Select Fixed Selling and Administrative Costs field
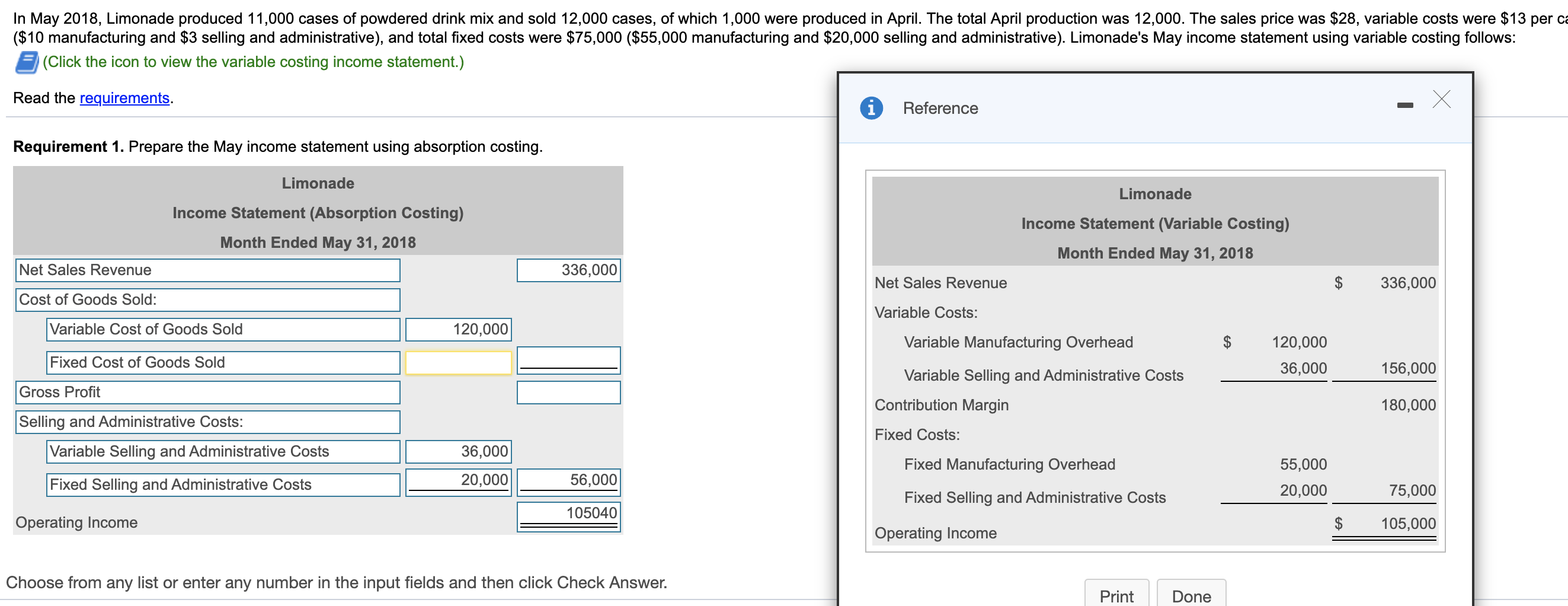Screen dimensions: 1568x606 click(x=223, y=485)
